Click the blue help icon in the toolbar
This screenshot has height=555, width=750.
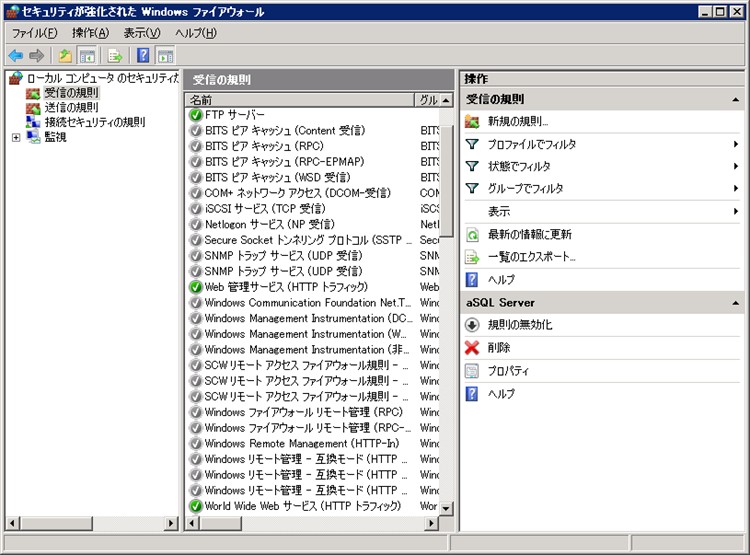(x=143, y=56)
